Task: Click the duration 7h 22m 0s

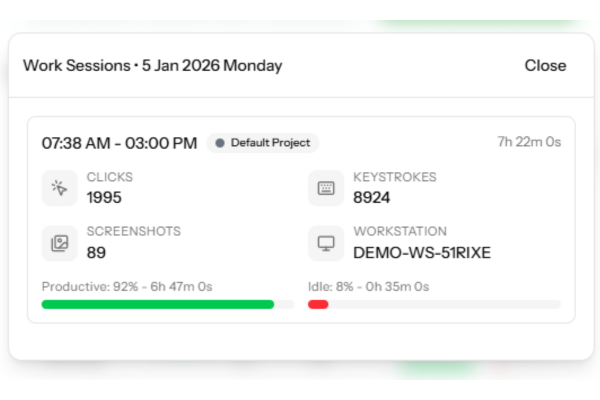Action: [529, 142]
